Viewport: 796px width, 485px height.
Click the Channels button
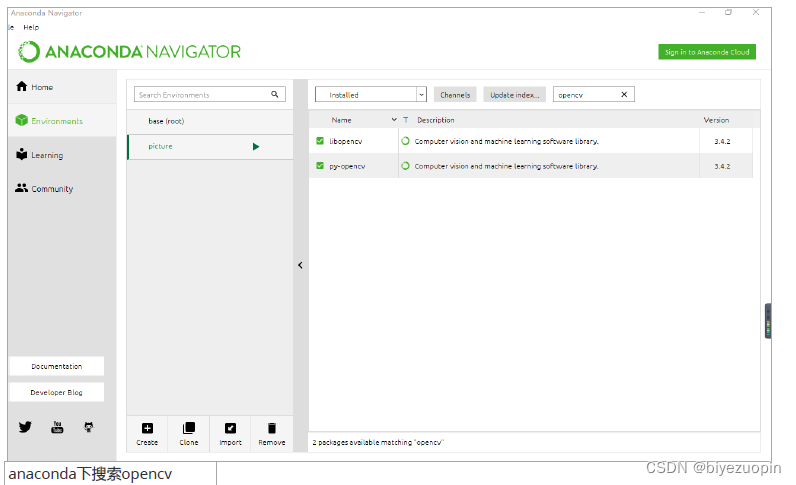click(455, 95)
